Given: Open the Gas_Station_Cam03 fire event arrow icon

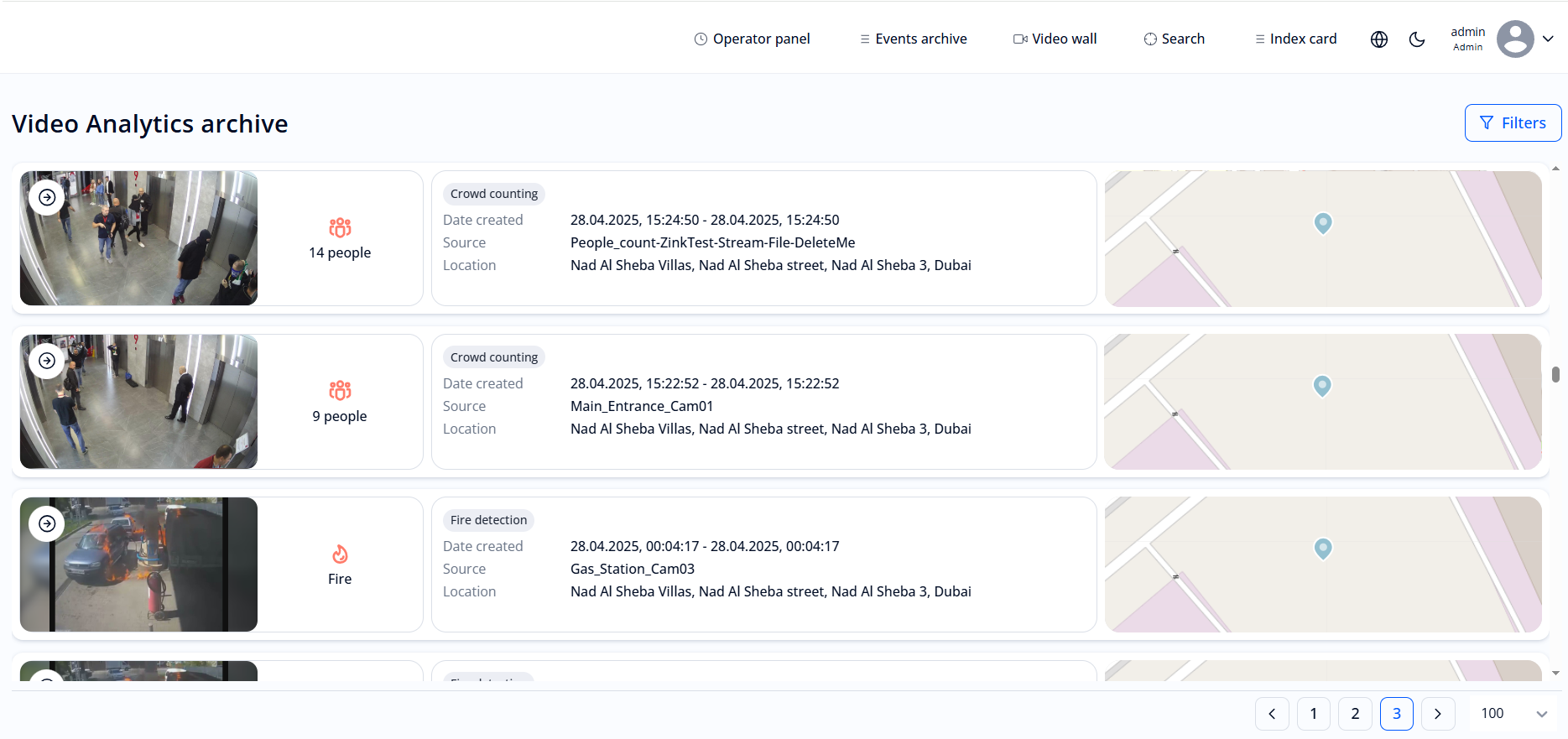Looking at the screenshot, I should point(47,523).
